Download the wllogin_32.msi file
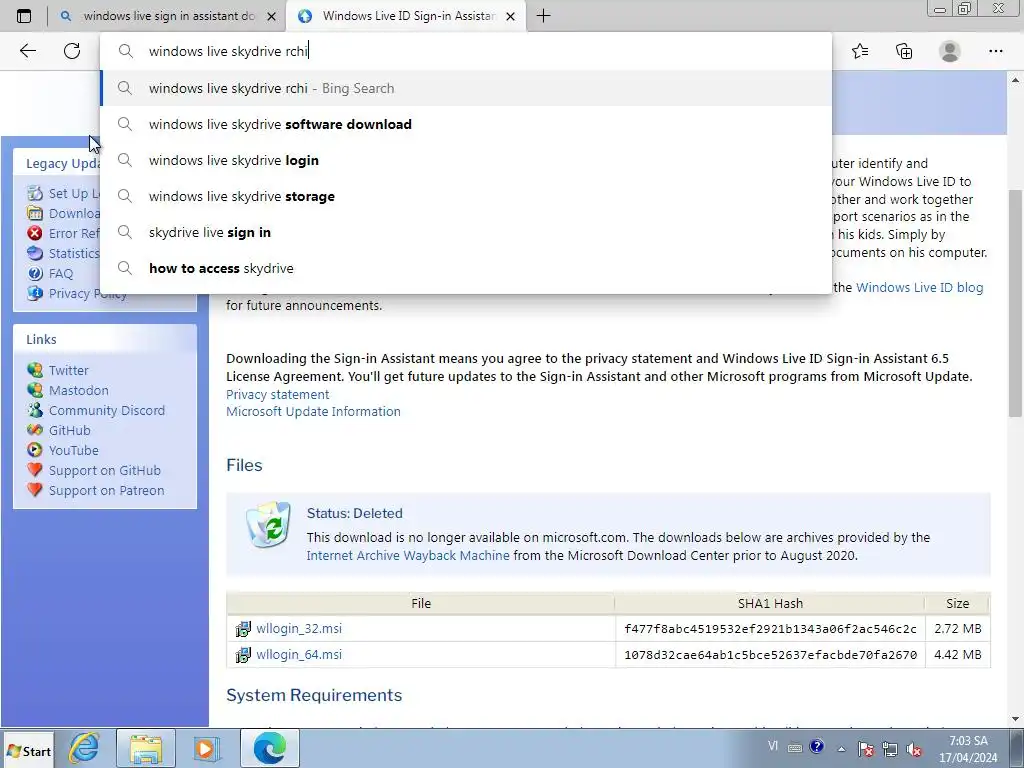The height and width of the screenshot is (768, 1024). pos(299,628)
